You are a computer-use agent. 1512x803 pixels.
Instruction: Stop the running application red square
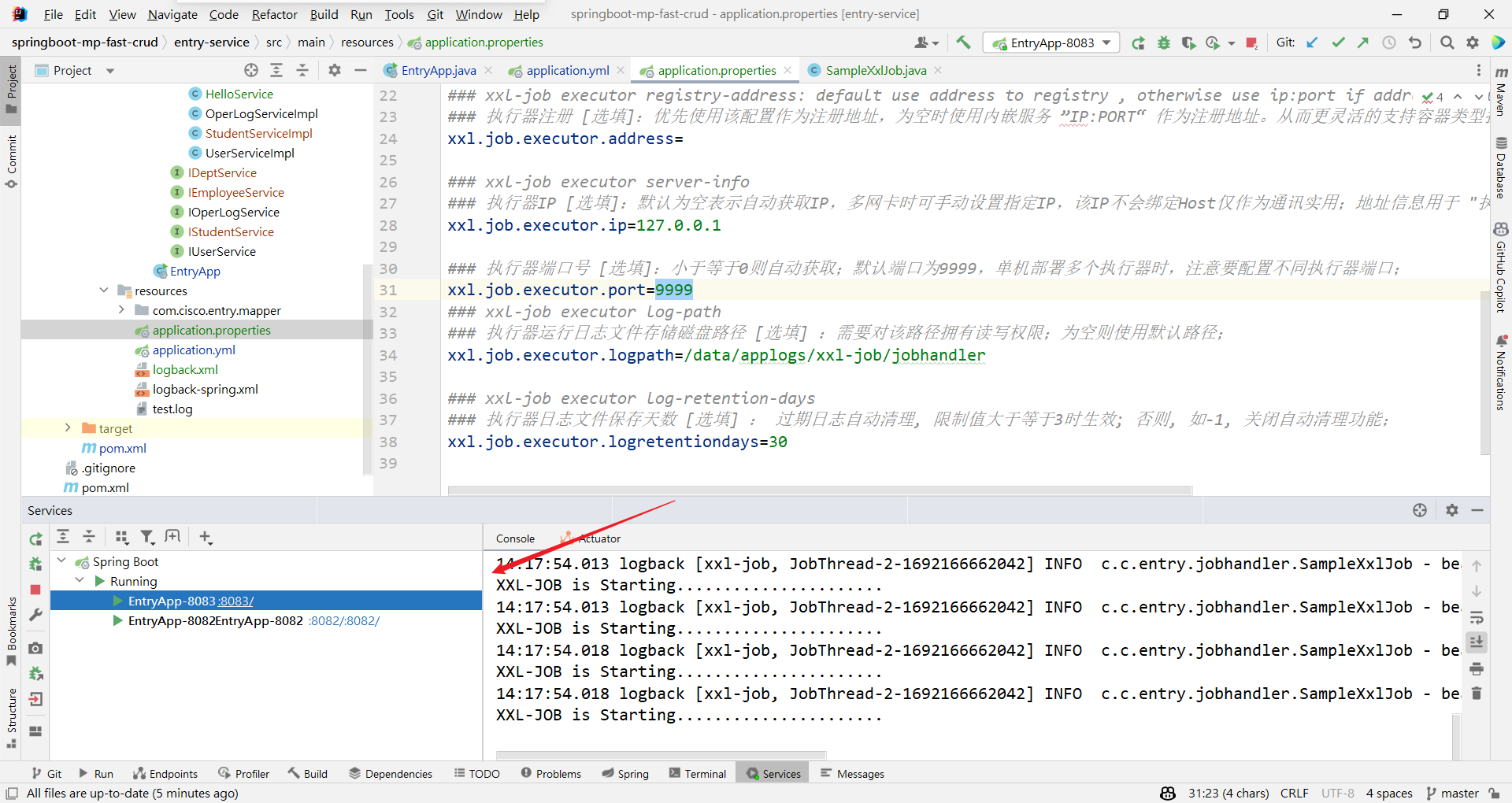(1251, 43)
